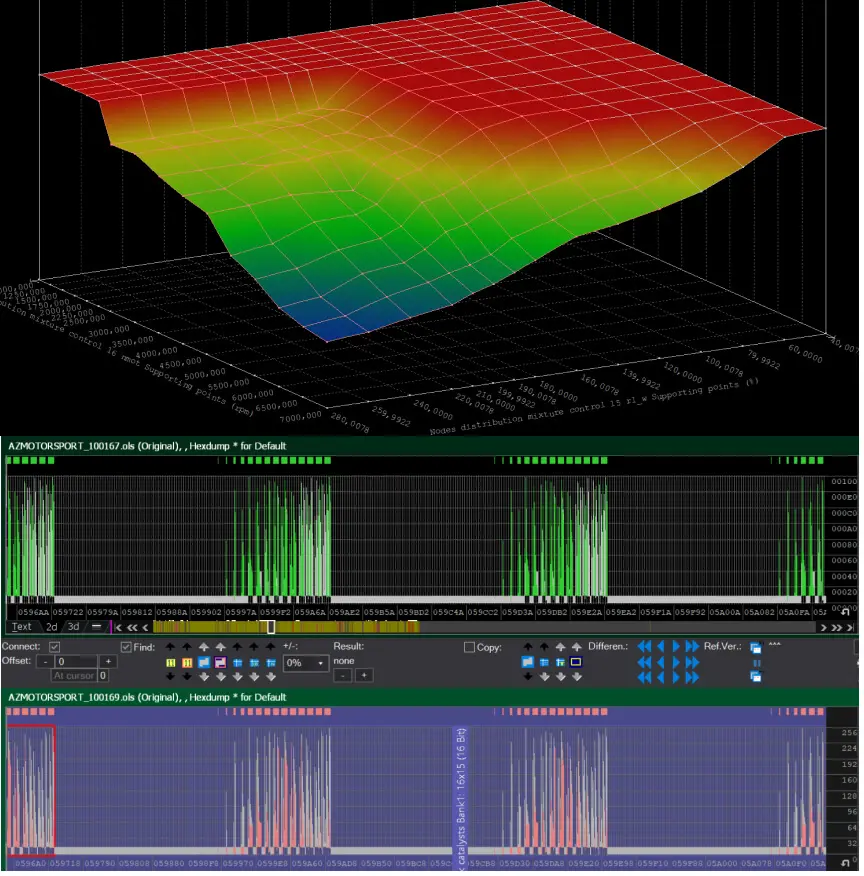The image size is (864, 876).
Task: Check the Copy checkbox
Action: [x=470, y=647]
